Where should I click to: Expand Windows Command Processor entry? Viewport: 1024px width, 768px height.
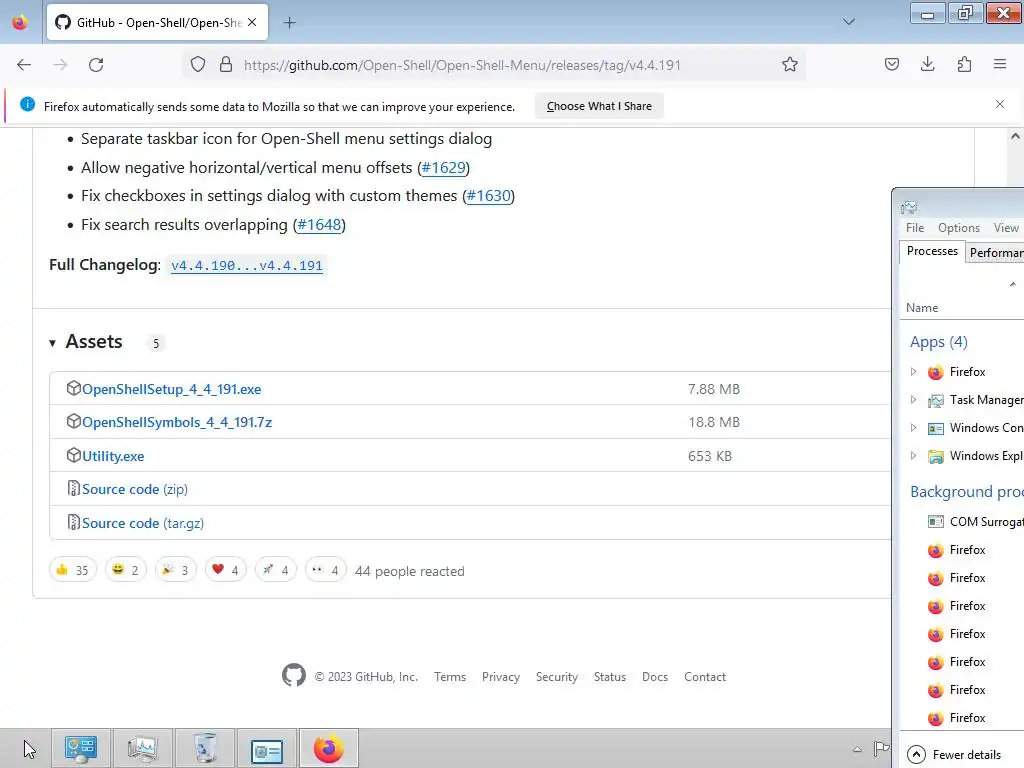coord(914,428)
